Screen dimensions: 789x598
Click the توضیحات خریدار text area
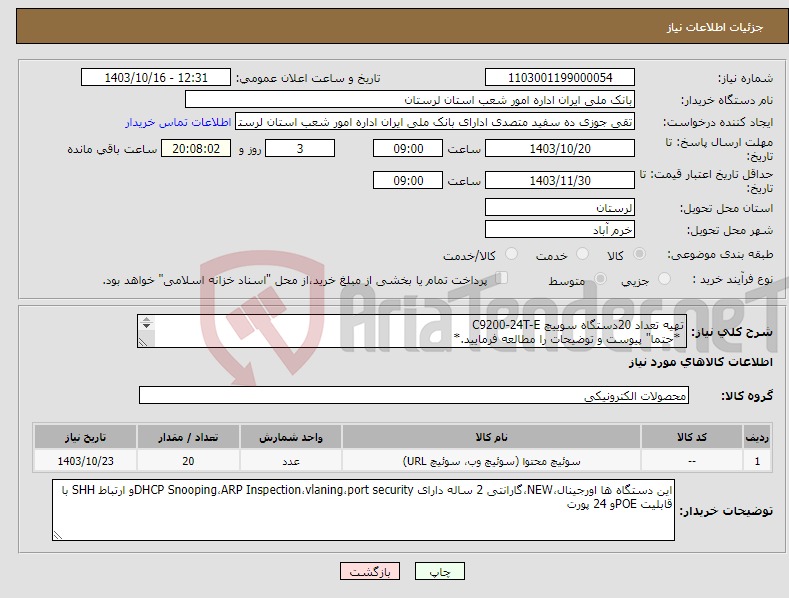coord(363,510)
